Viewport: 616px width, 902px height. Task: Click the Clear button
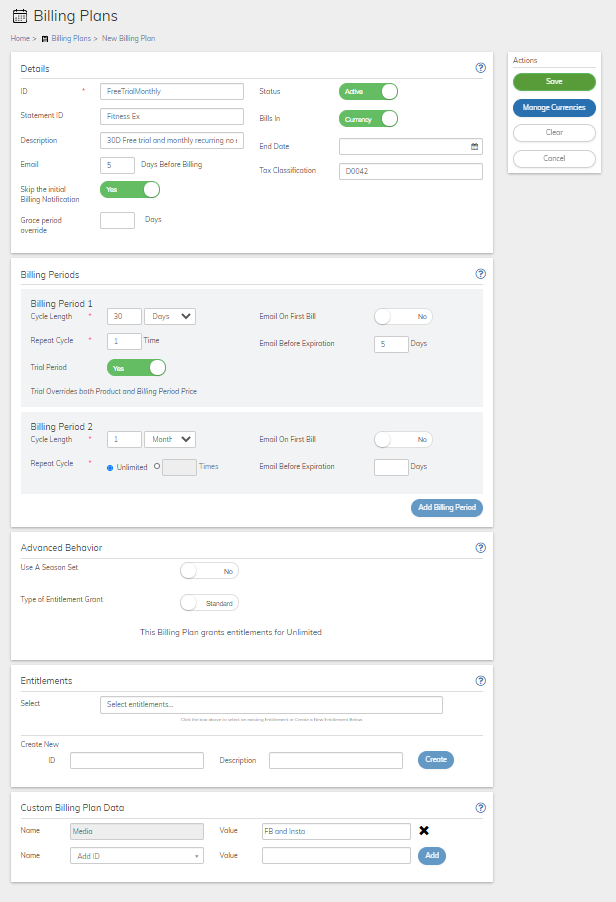554,133
